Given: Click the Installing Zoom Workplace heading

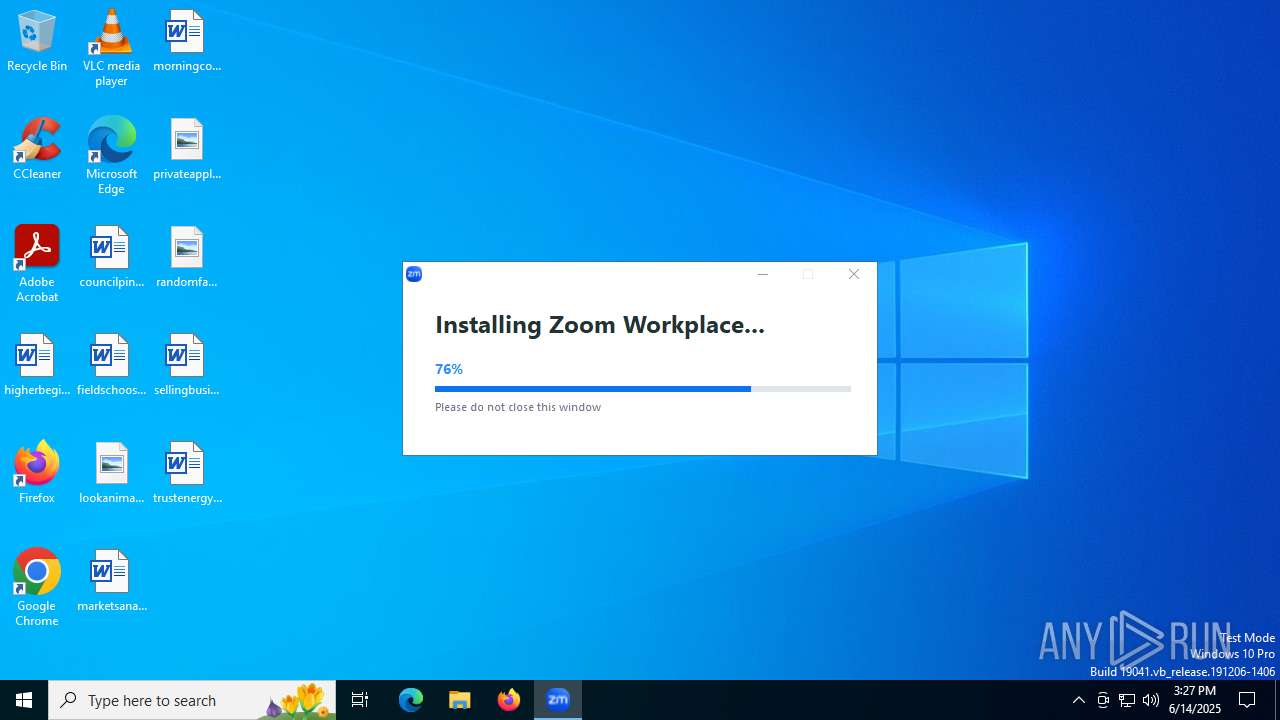Looking at the screenshot, I should [x=600, y=325].
